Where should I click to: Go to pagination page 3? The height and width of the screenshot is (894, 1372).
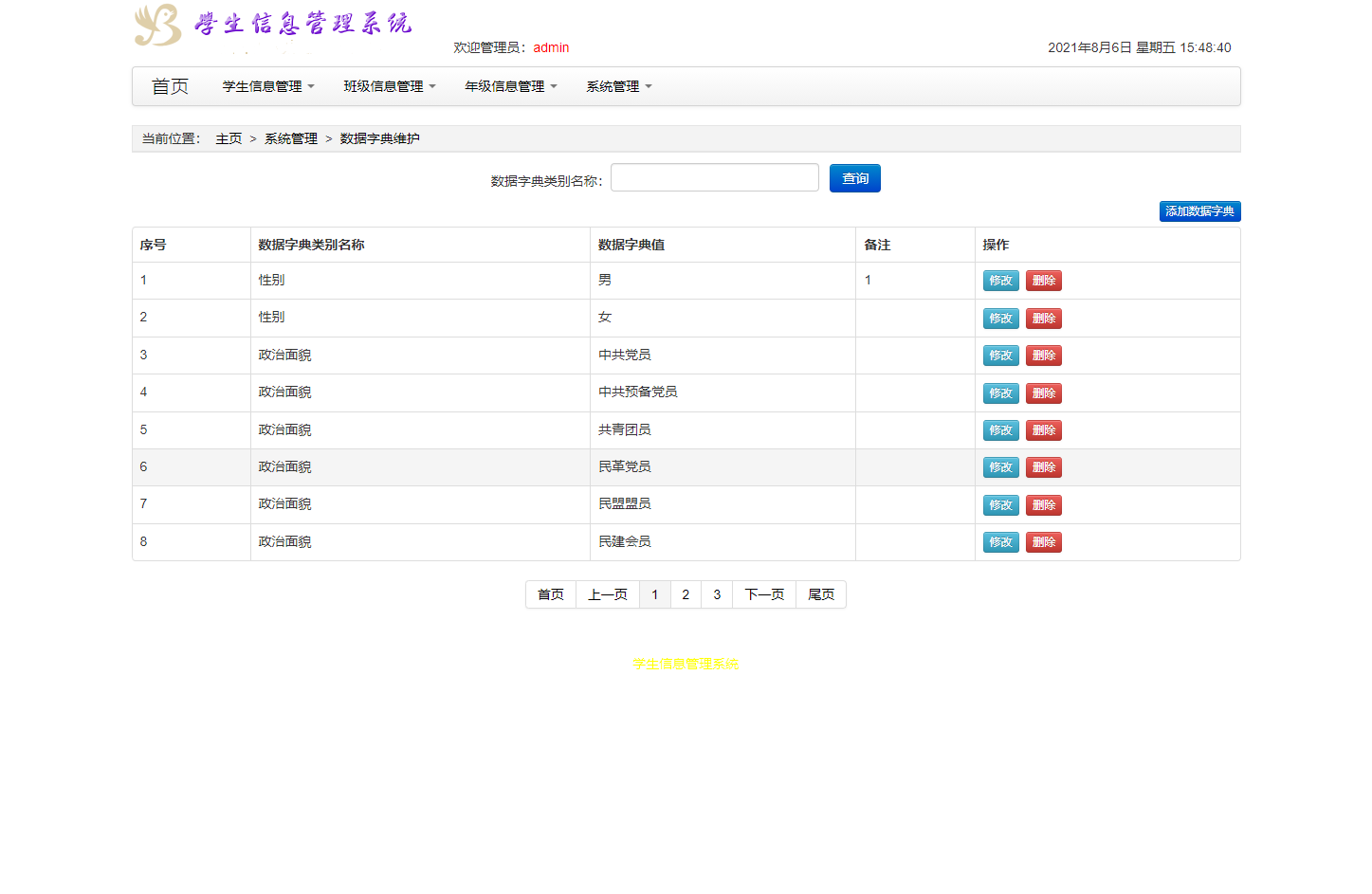[717, 594]
